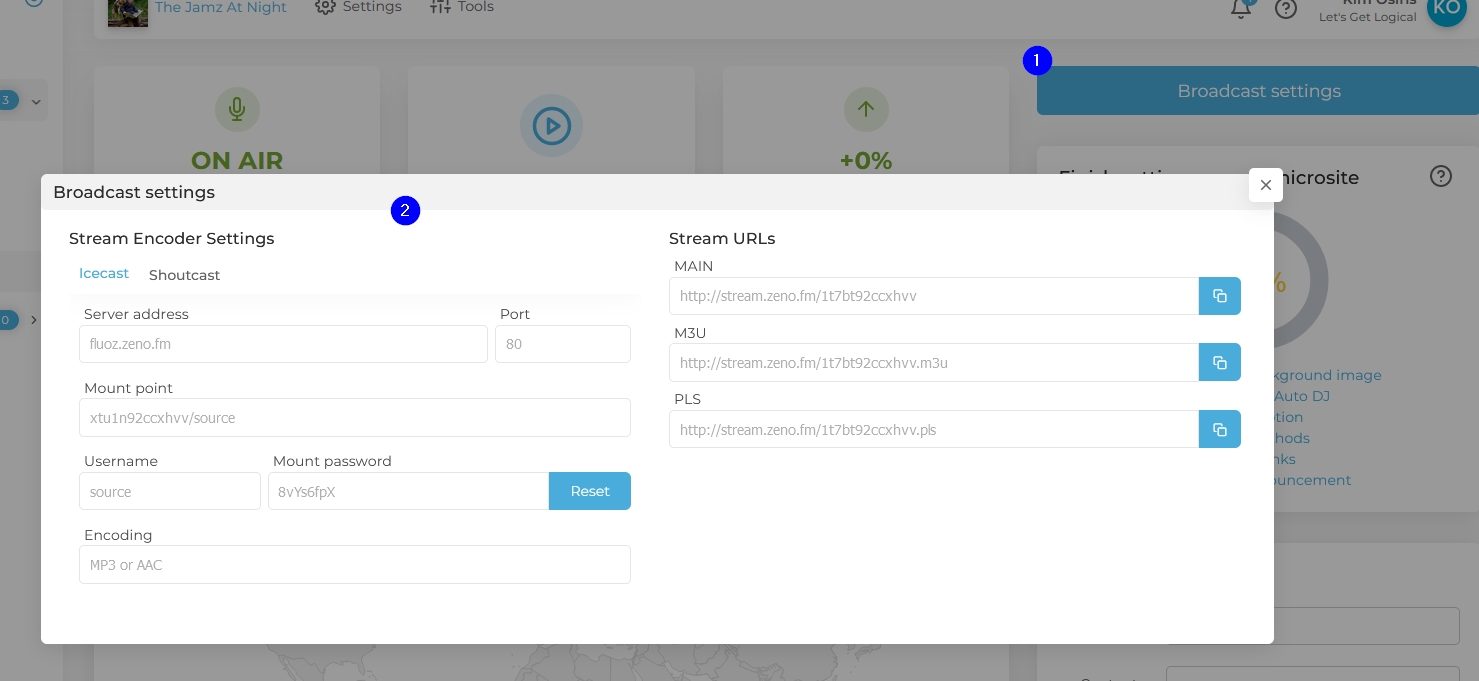Image resolution: width=1479 pixels, height=681 pixels.
Task: Click the Mount point field
Action: pos(355,418)
